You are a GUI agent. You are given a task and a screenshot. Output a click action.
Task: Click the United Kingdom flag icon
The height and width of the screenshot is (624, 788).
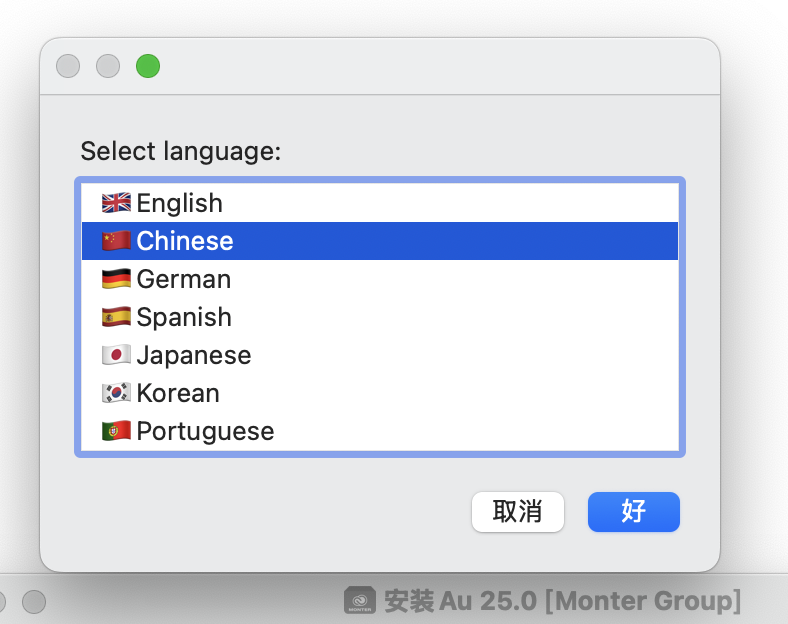116,203
